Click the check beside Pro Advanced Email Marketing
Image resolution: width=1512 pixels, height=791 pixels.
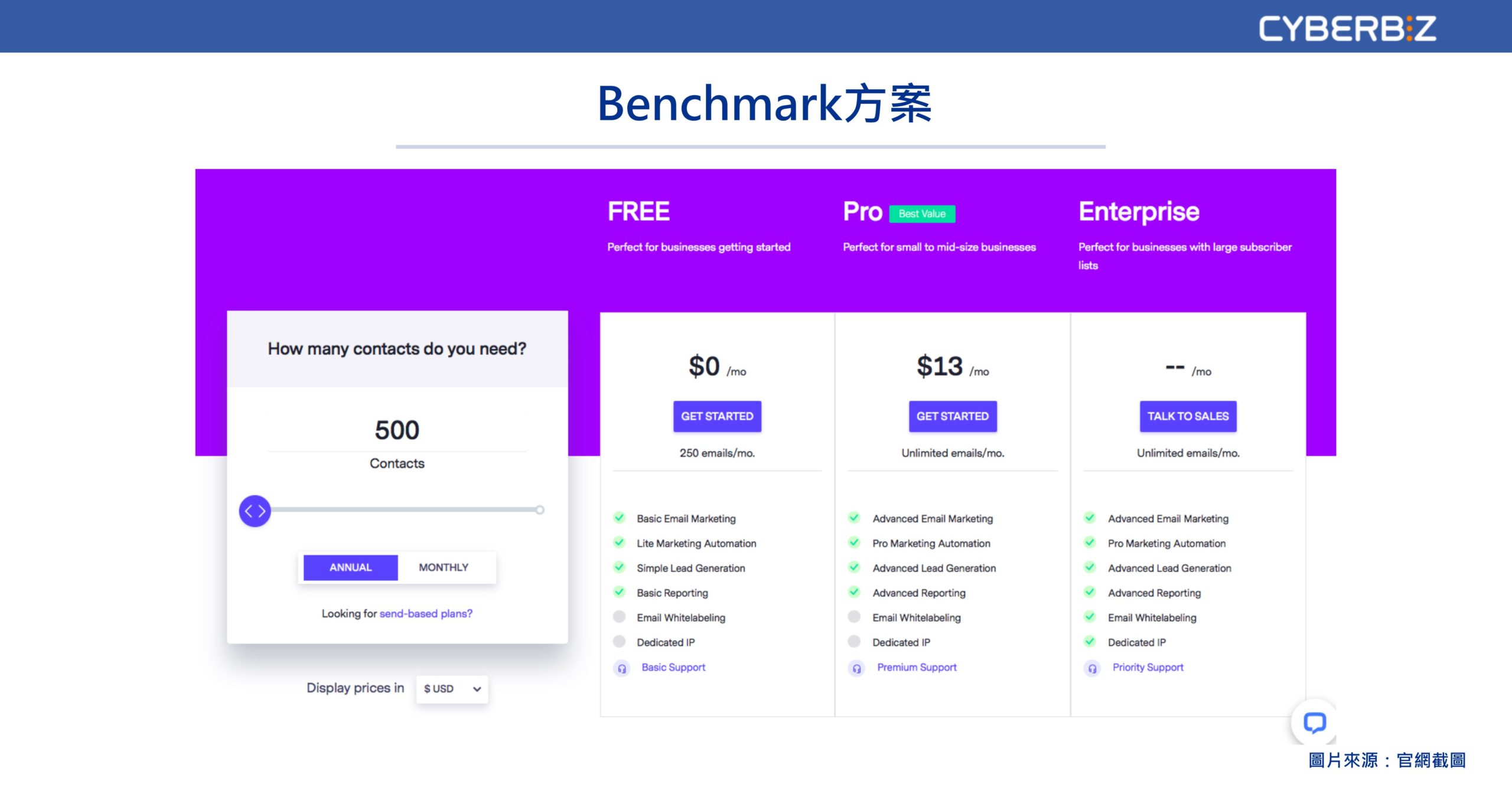click(854, 518)
